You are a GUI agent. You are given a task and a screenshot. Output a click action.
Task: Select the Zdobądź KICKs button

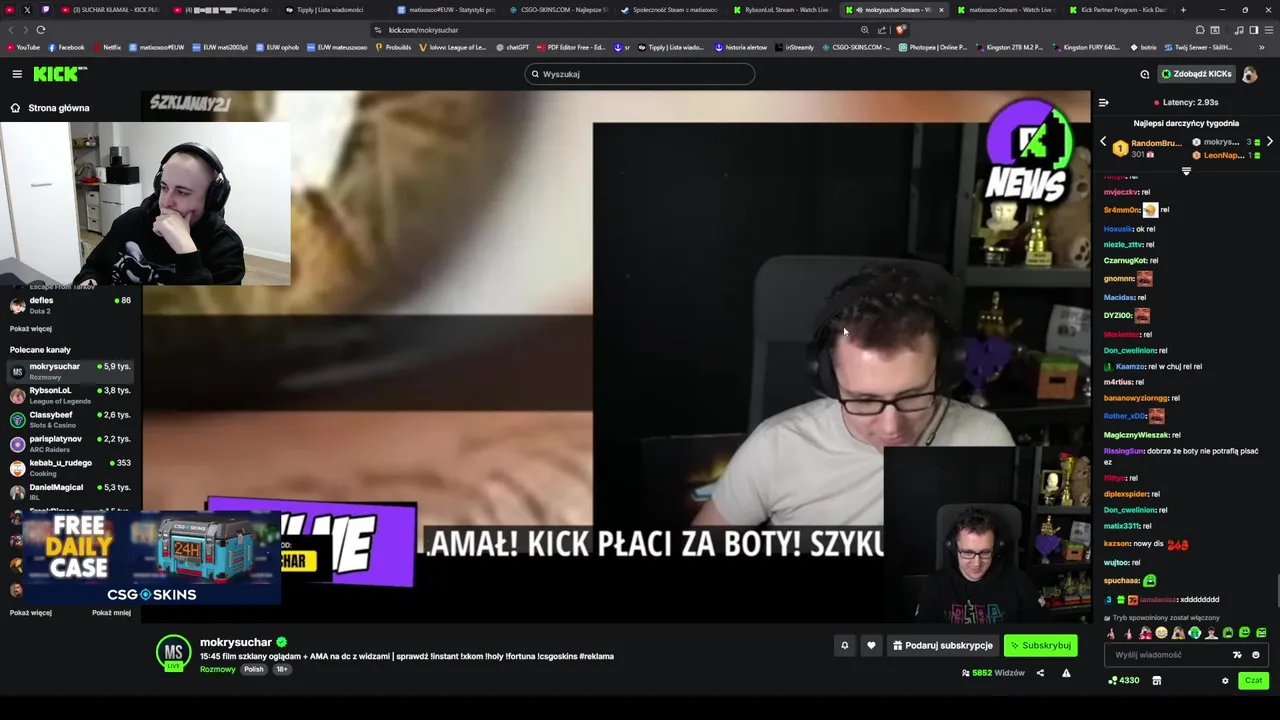[1196, 74]
